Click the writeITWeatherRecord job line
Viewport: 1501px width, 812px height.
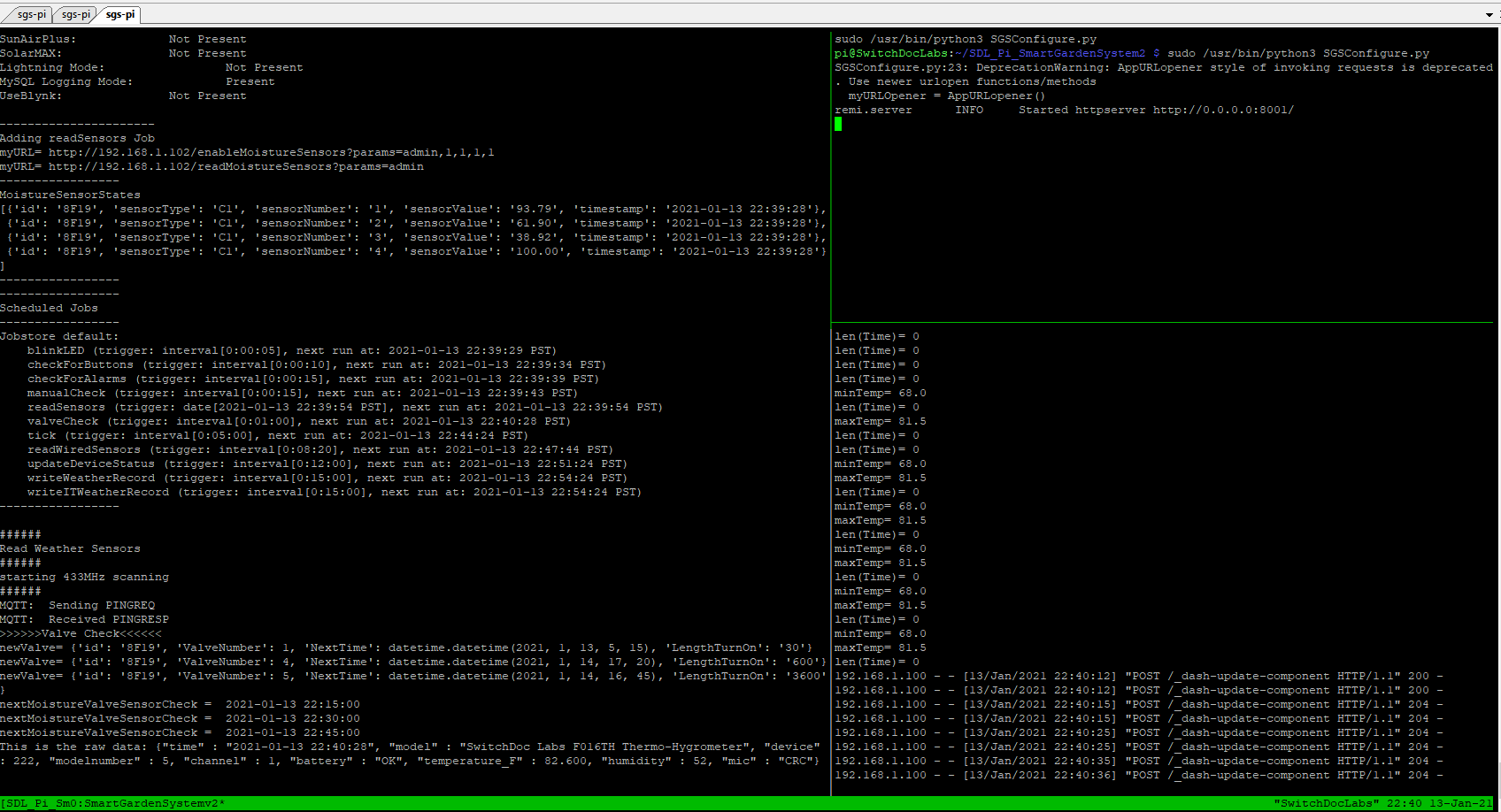pyautogui.click(x=335, y=492)
